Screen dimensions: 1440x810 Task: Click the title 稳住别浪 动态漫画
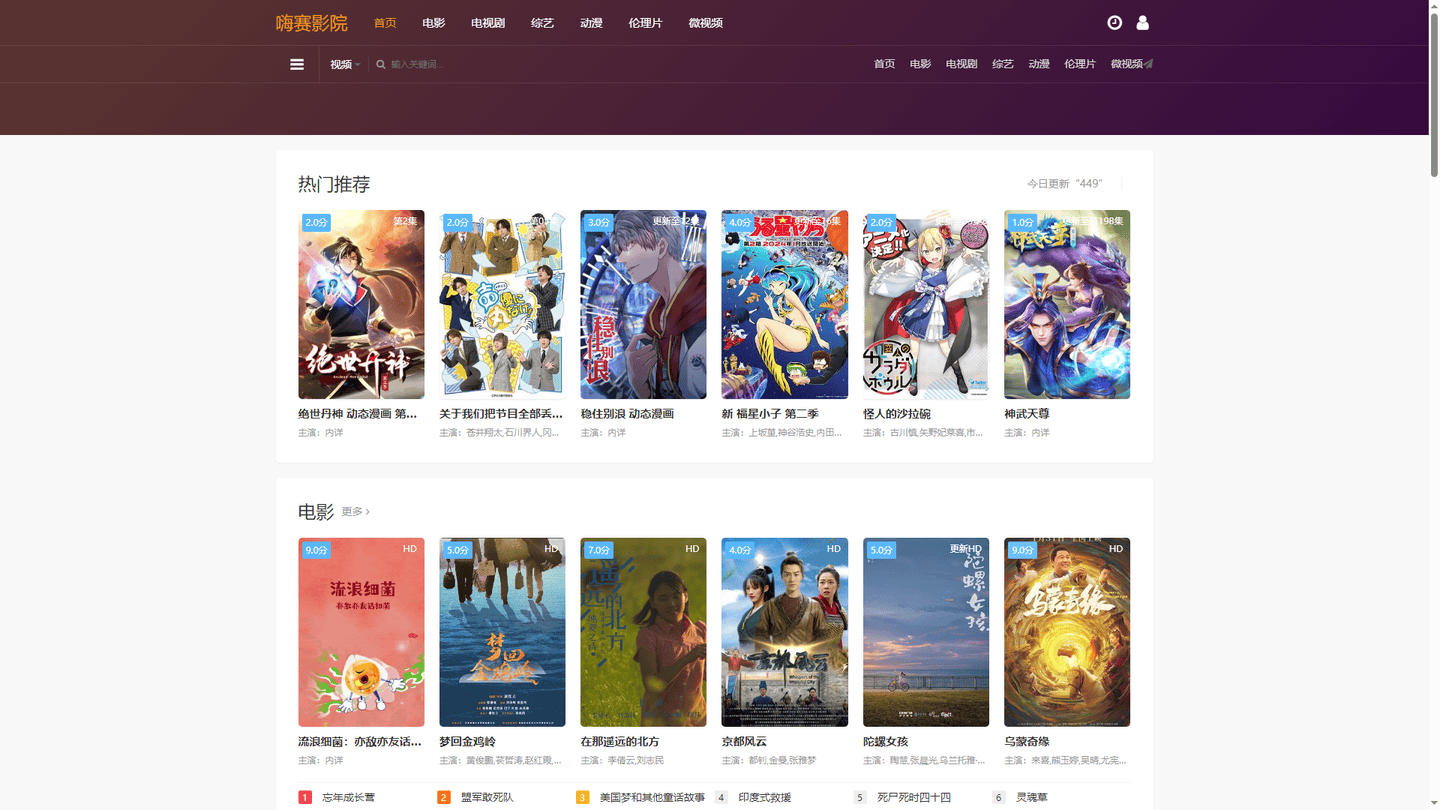(627, 413)
